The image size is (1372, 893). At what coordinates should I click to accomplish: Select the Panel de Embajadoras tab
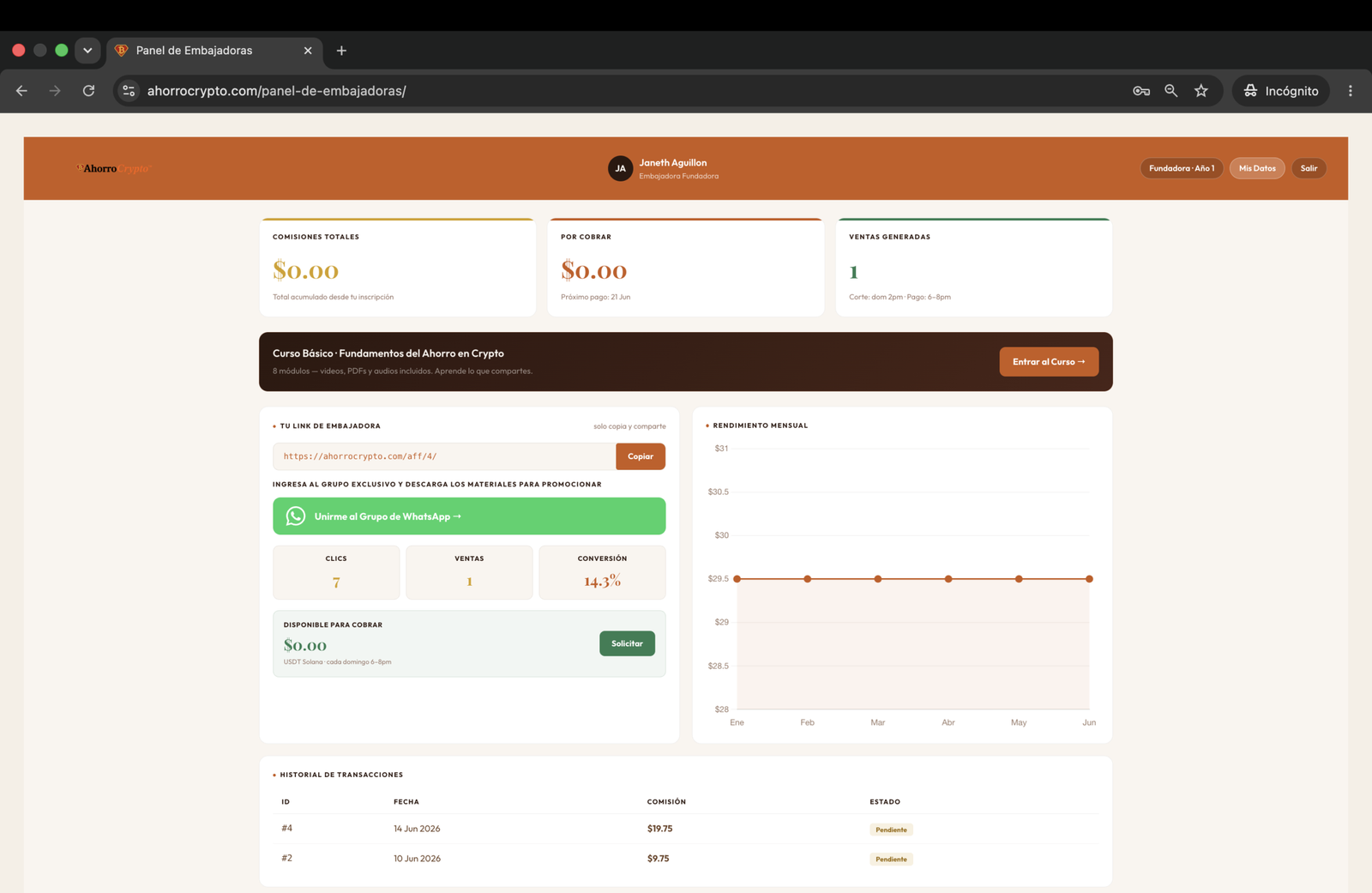click(214, 51)
